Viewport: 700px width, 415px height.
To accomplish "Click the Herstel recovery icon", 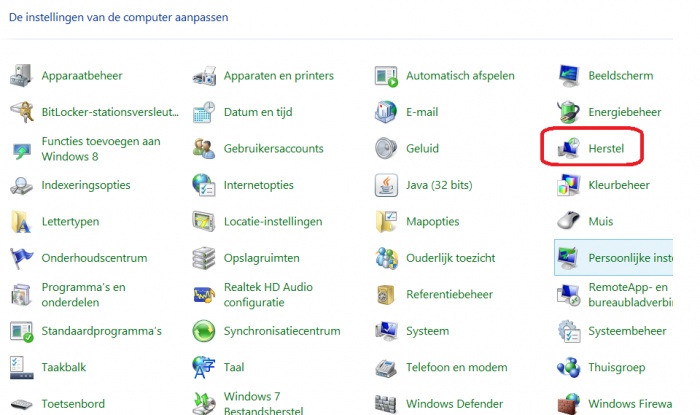I will point(568,149).
